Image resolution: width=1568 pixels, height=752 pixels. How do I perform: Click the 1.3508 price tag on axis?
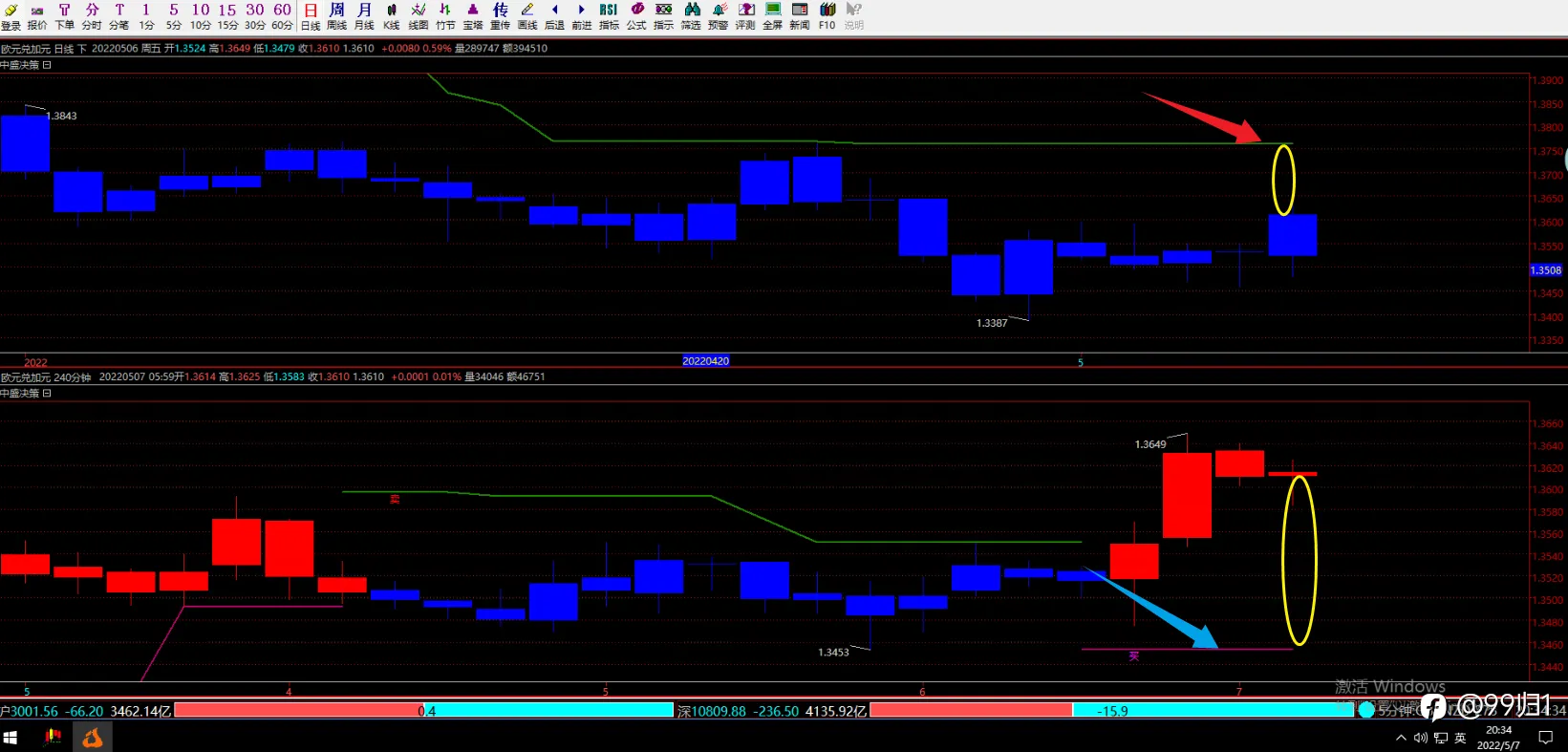1546,270
